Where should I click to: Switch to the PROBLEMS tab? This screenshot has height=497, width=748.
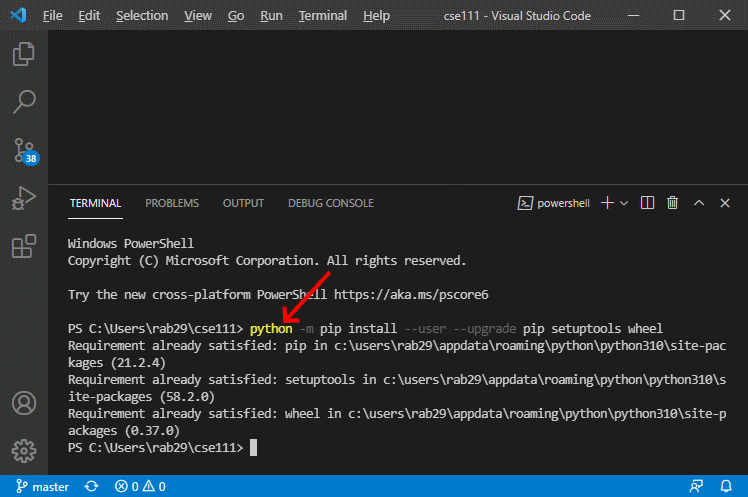[x=172, y=203]
